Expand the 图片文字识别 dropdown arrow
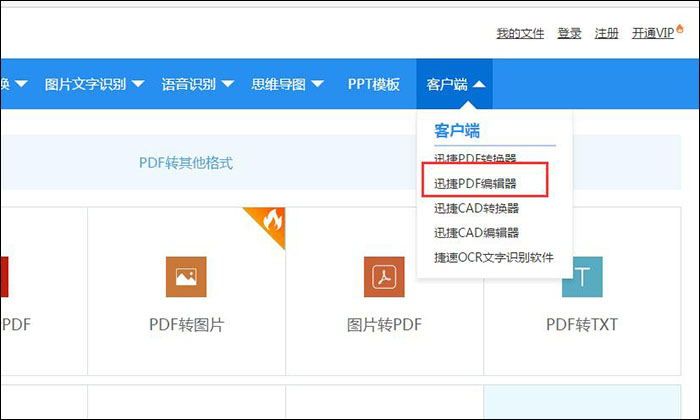Screen dimensions: 700x420 click(138, 83)
